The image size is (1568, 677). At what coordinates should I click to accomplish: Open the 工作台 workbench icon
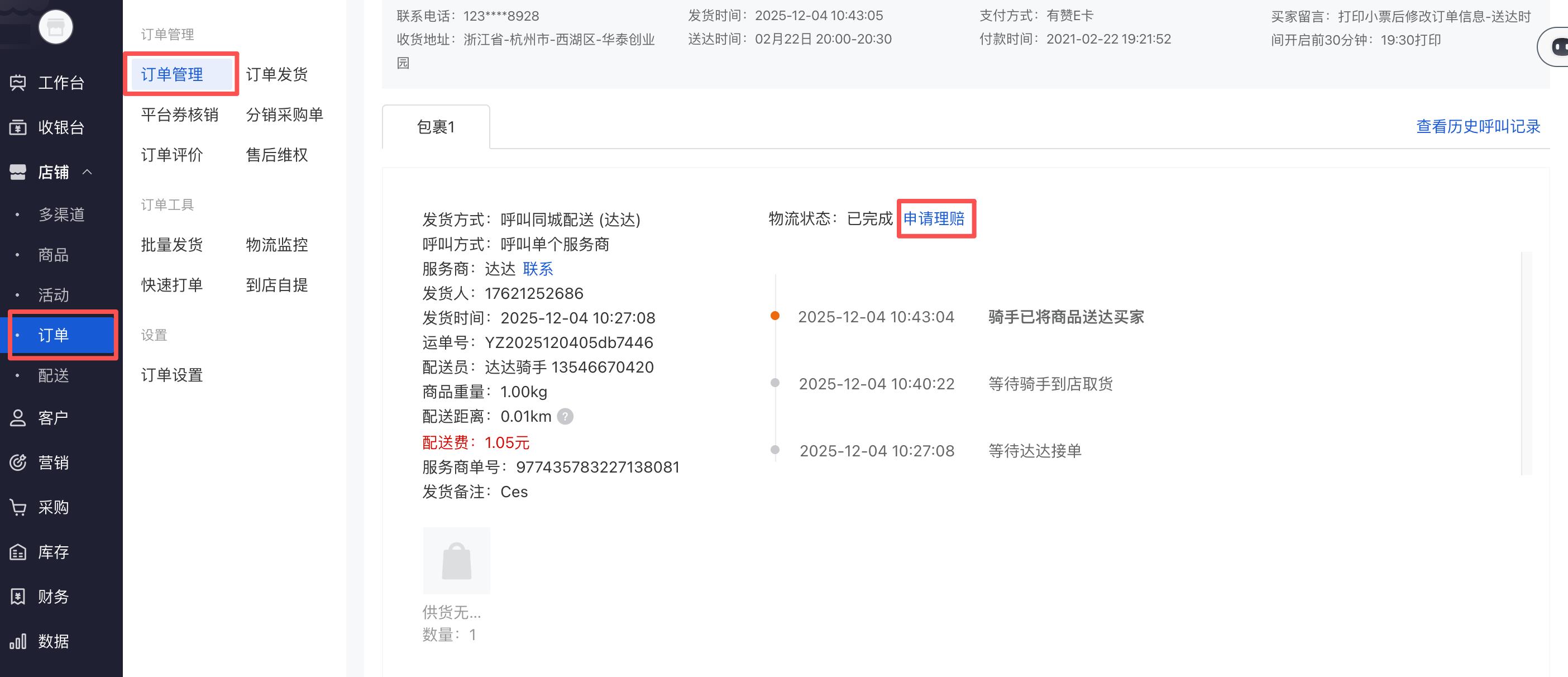click(x=18, y=82)
